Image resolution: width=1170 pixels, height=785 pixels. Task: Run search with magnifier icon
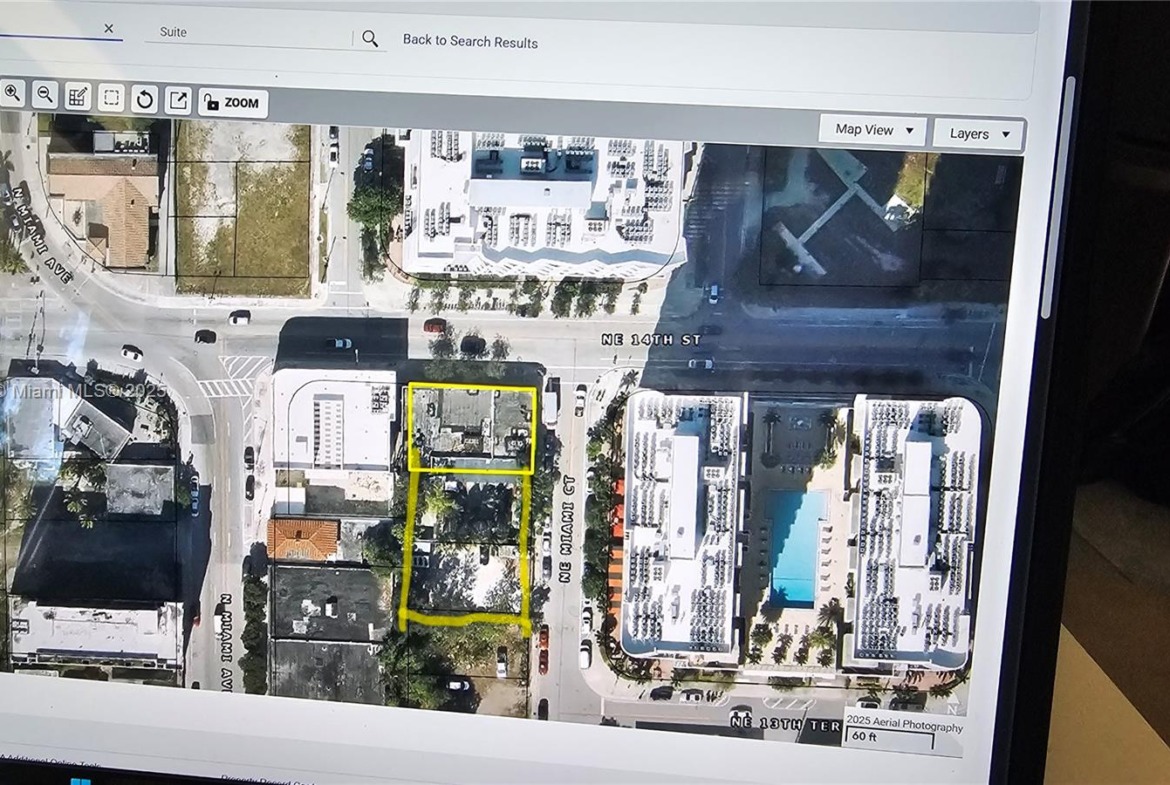click(x=370, y=39)
